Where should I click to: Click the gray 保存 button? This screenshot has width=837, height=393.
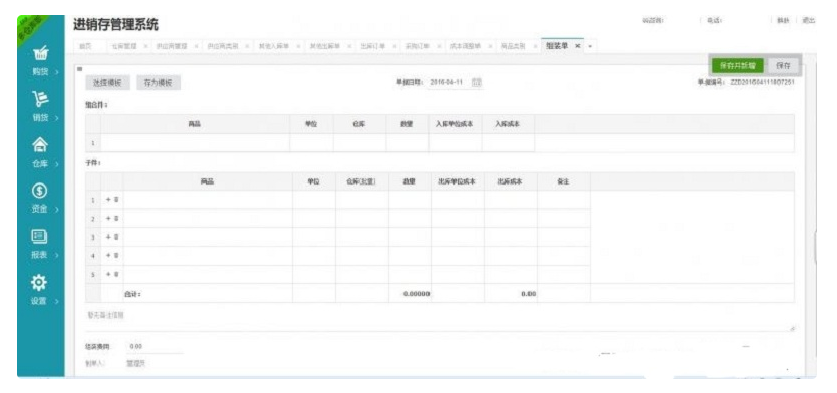[x=783, y=66]
